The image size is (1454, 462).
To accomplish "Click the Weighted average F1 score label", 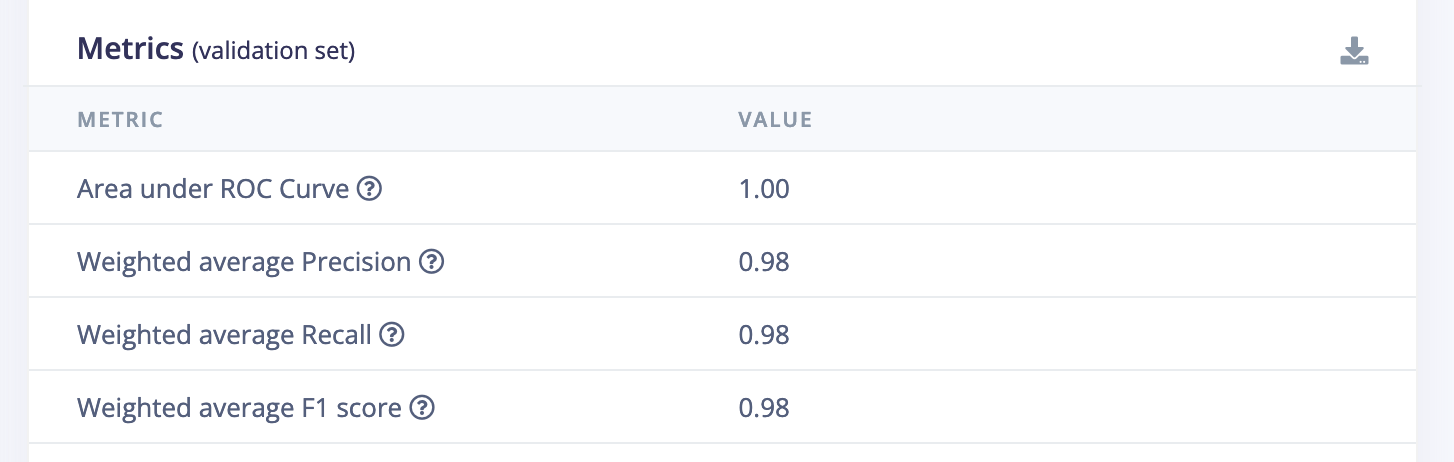I will click(240, 408).
